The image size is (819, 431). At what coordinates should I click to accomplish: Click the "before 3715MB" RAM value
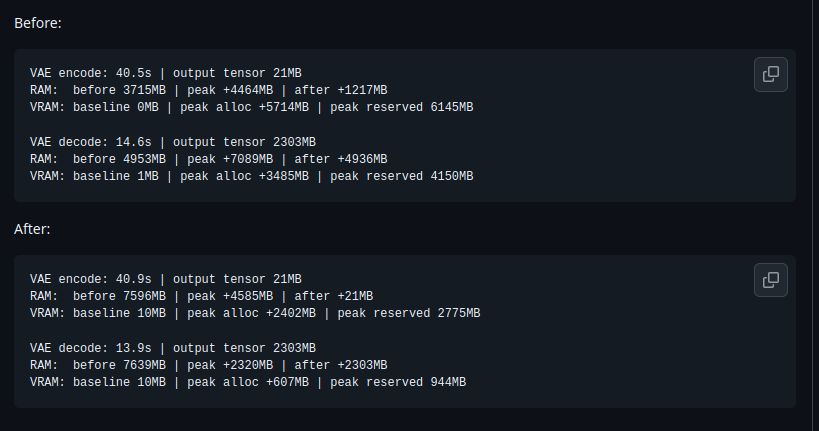coord(120,90)
